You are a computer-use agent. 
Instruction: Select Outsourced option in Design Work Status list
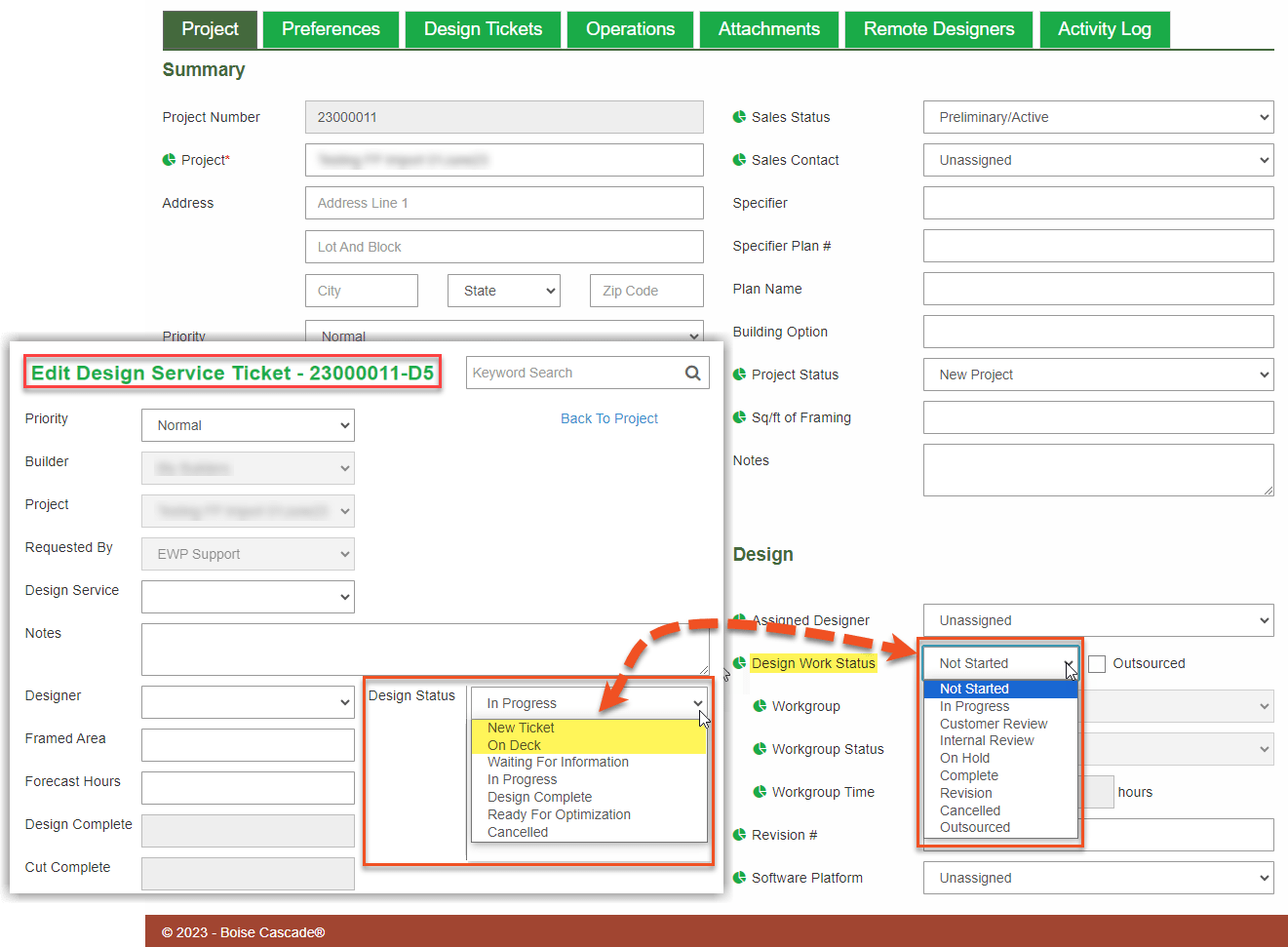[1000, 828]
